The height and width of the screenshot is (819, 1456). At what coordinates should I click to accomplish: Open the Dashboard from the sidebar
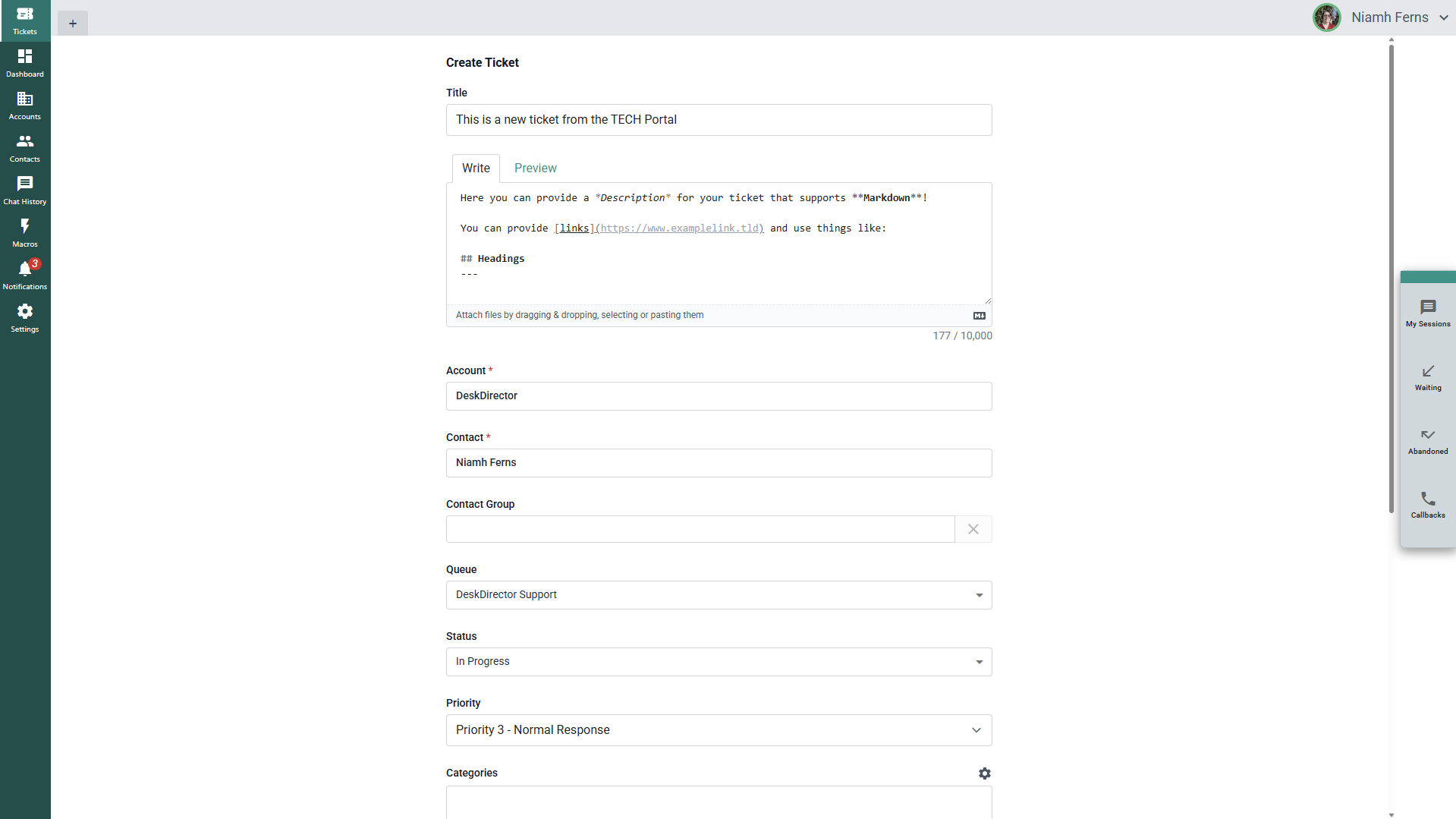point(25,63)
